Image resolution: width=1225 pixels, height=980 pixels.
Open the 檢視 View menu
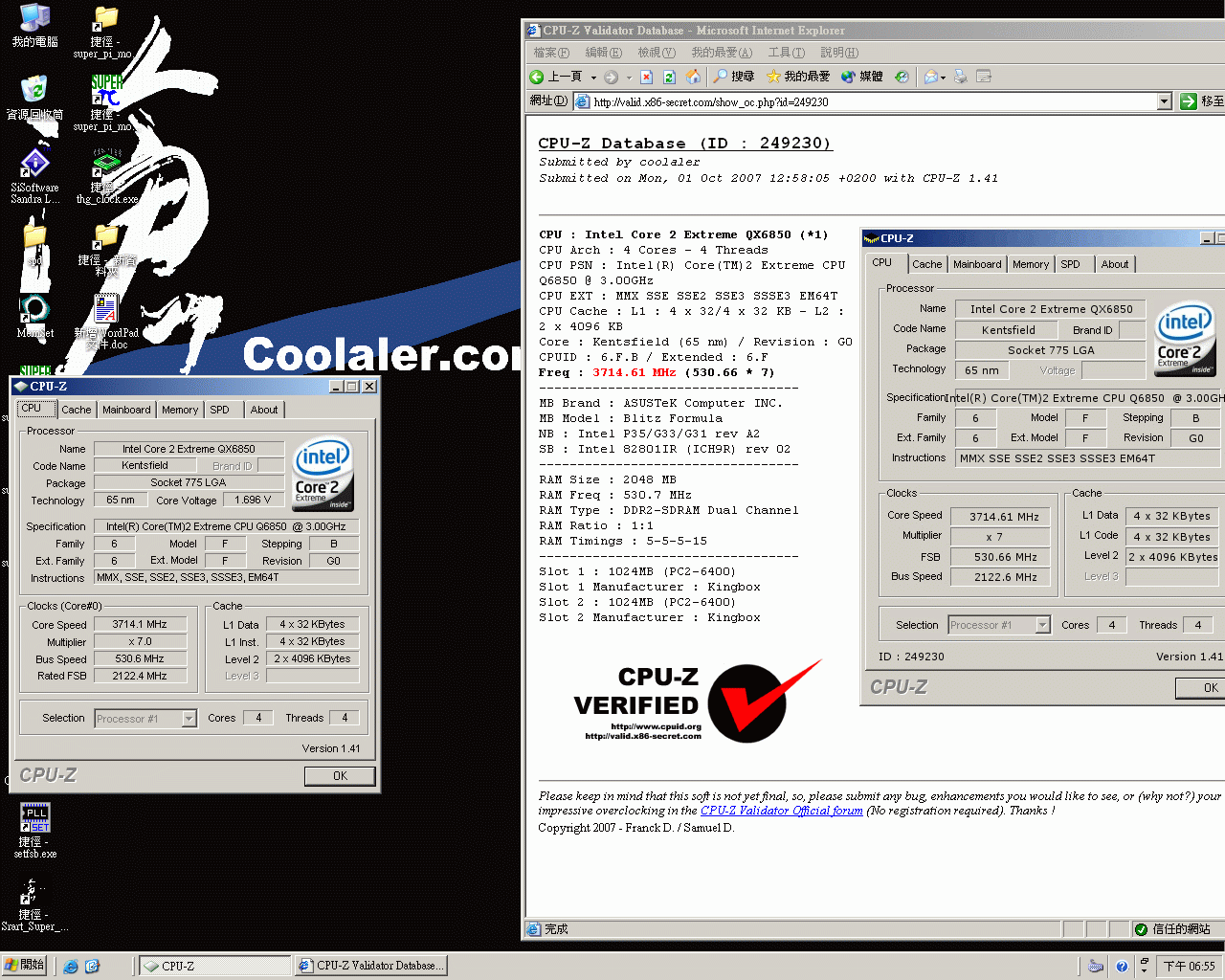point(657,53)
